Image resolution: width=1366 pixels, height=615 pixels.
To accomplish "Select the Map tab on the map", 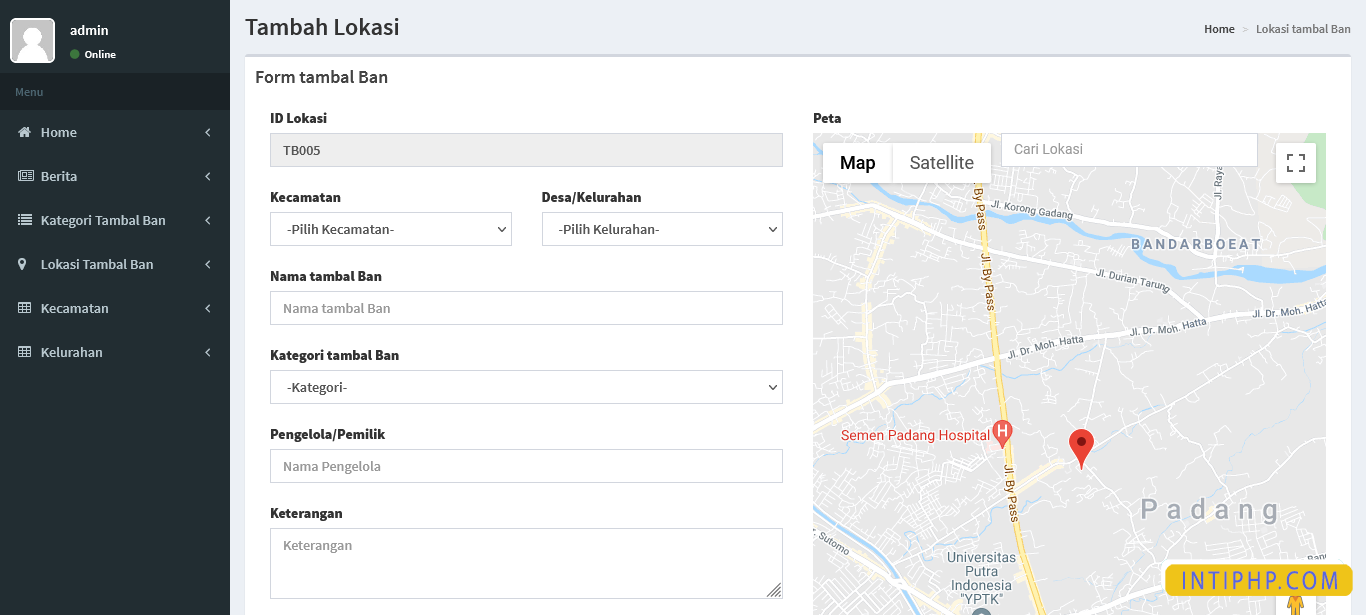I will (x=857, y=162).
